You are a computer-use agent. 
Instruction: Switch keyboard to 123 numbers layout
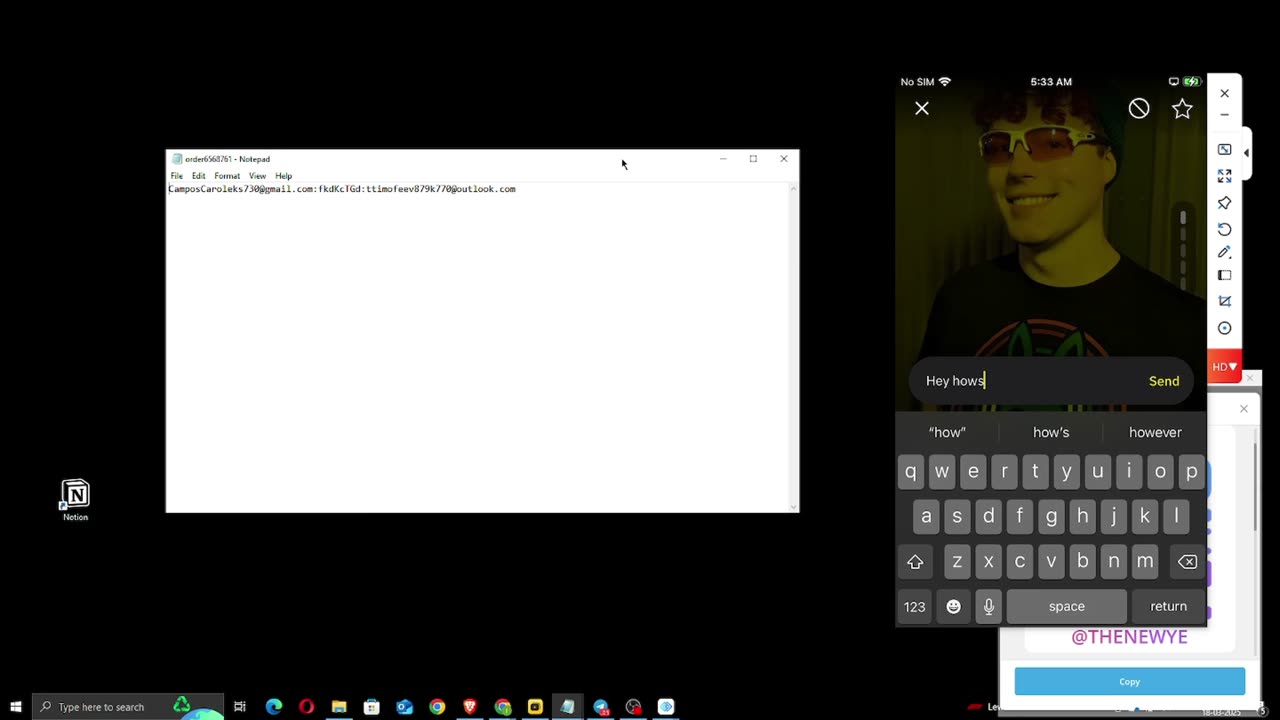914,606
